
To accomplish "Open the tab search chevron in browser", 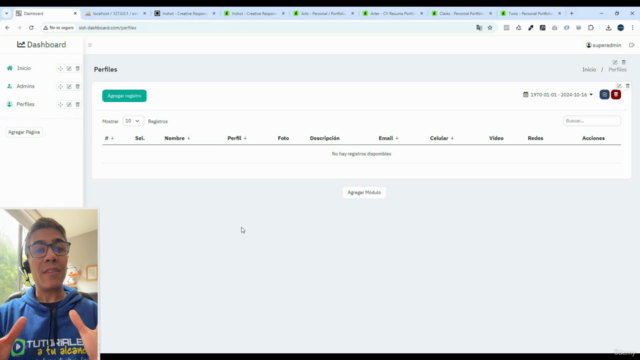I will click(7, 13).
